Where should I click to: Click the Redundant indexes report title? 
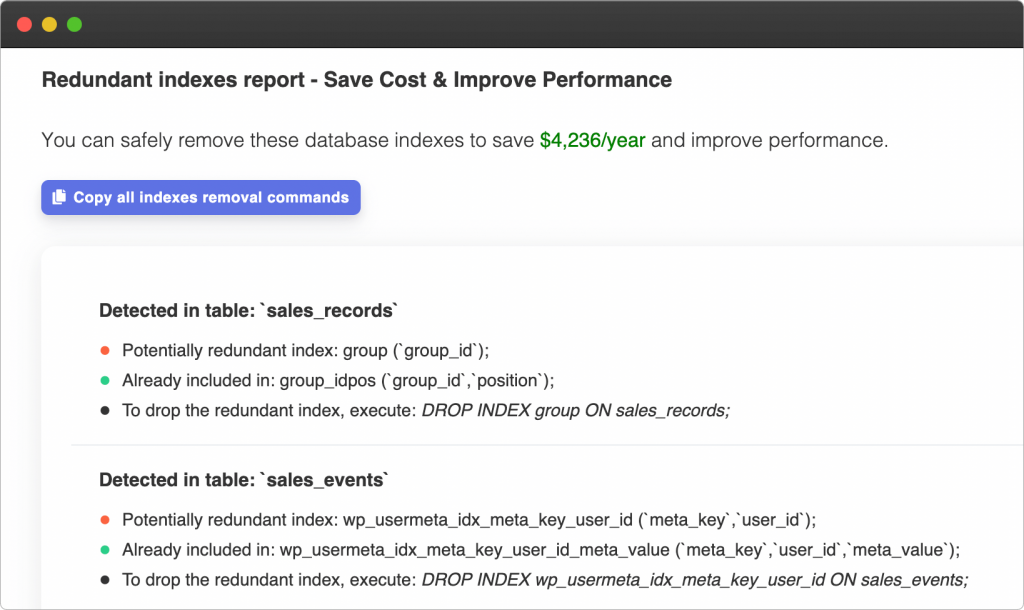coord(357,80)
